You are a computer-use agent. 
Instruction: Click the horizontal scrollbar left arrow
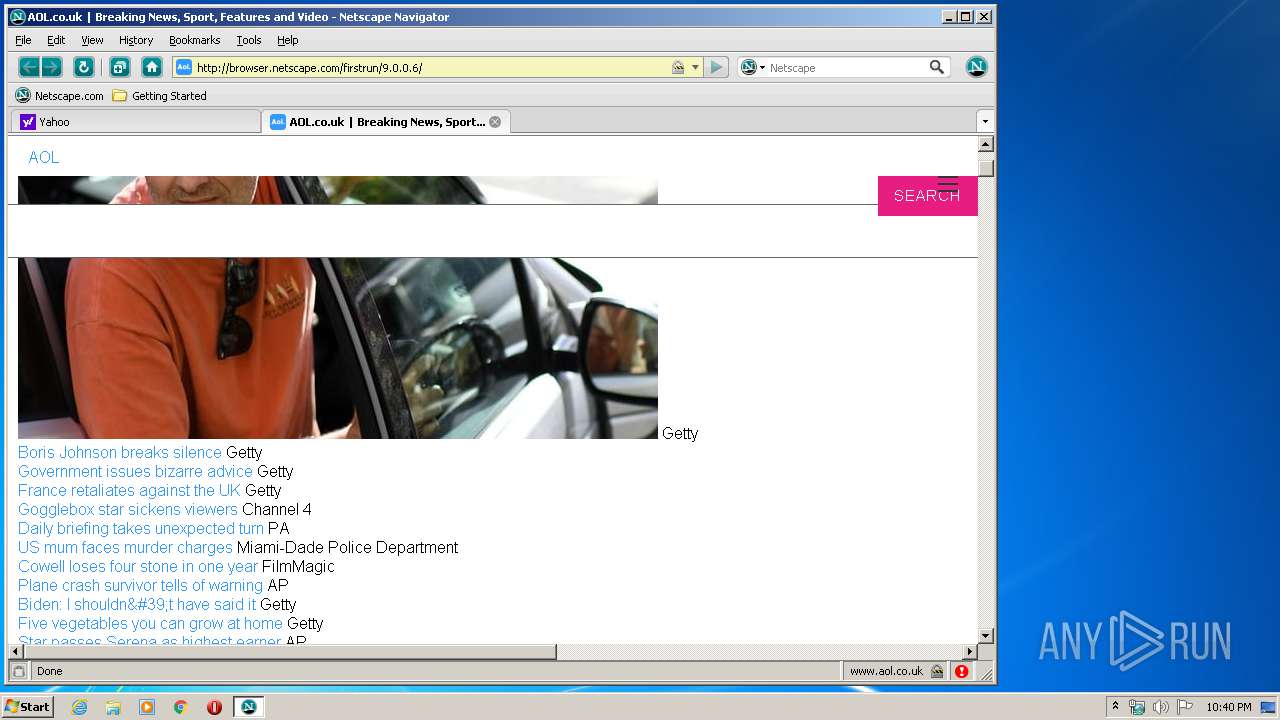(16, 652)
